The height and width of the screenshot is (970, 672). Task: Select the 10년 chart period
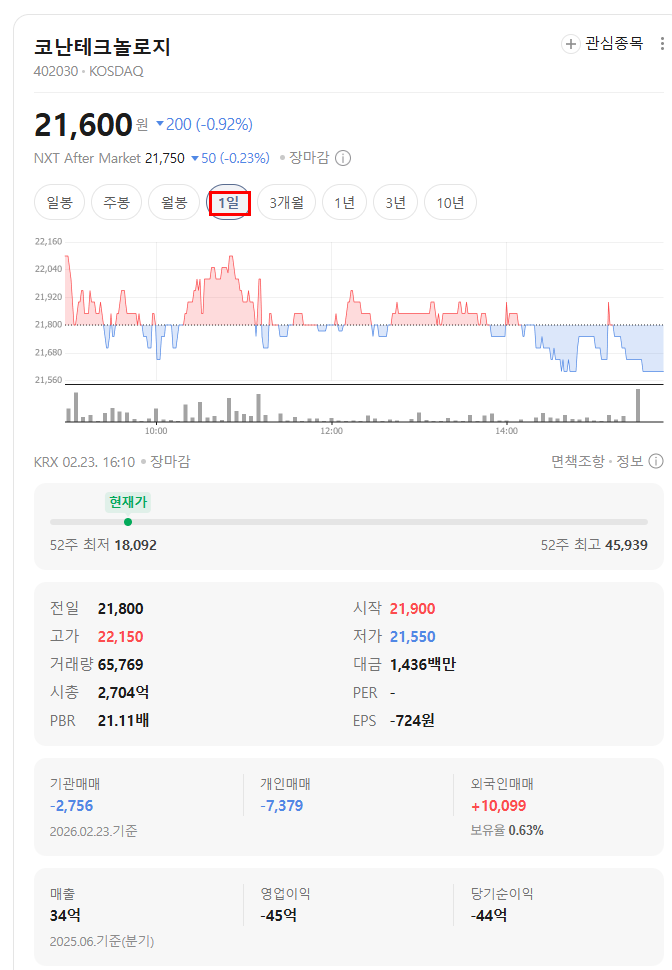click(x=450, y=202)
